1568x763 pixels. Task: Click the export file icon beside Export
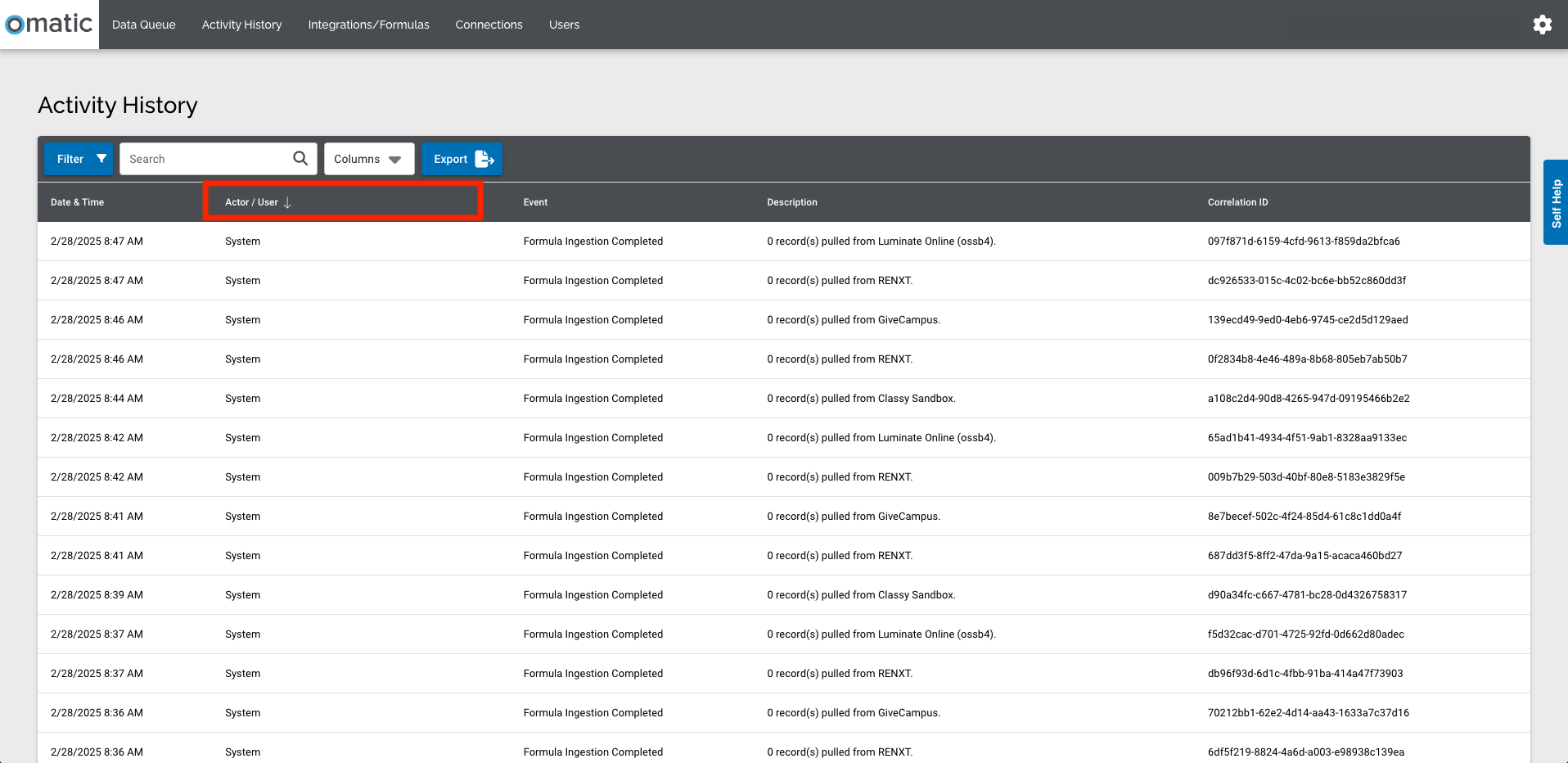point(484,158)
